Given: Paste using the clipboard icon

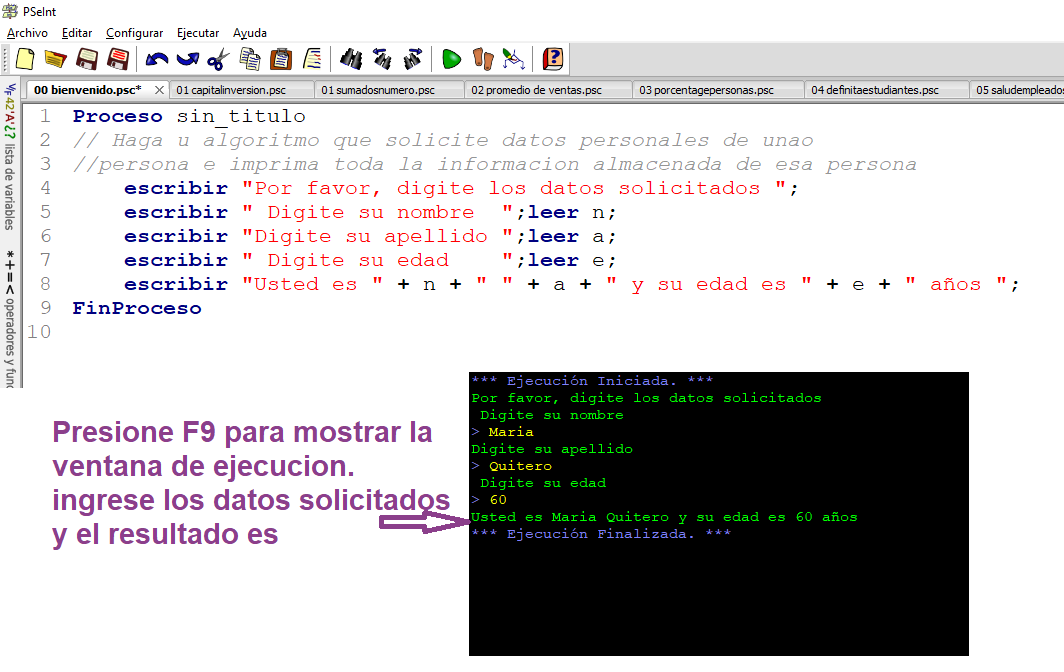Looking at the screenshot, I should (x=281, y=59).
